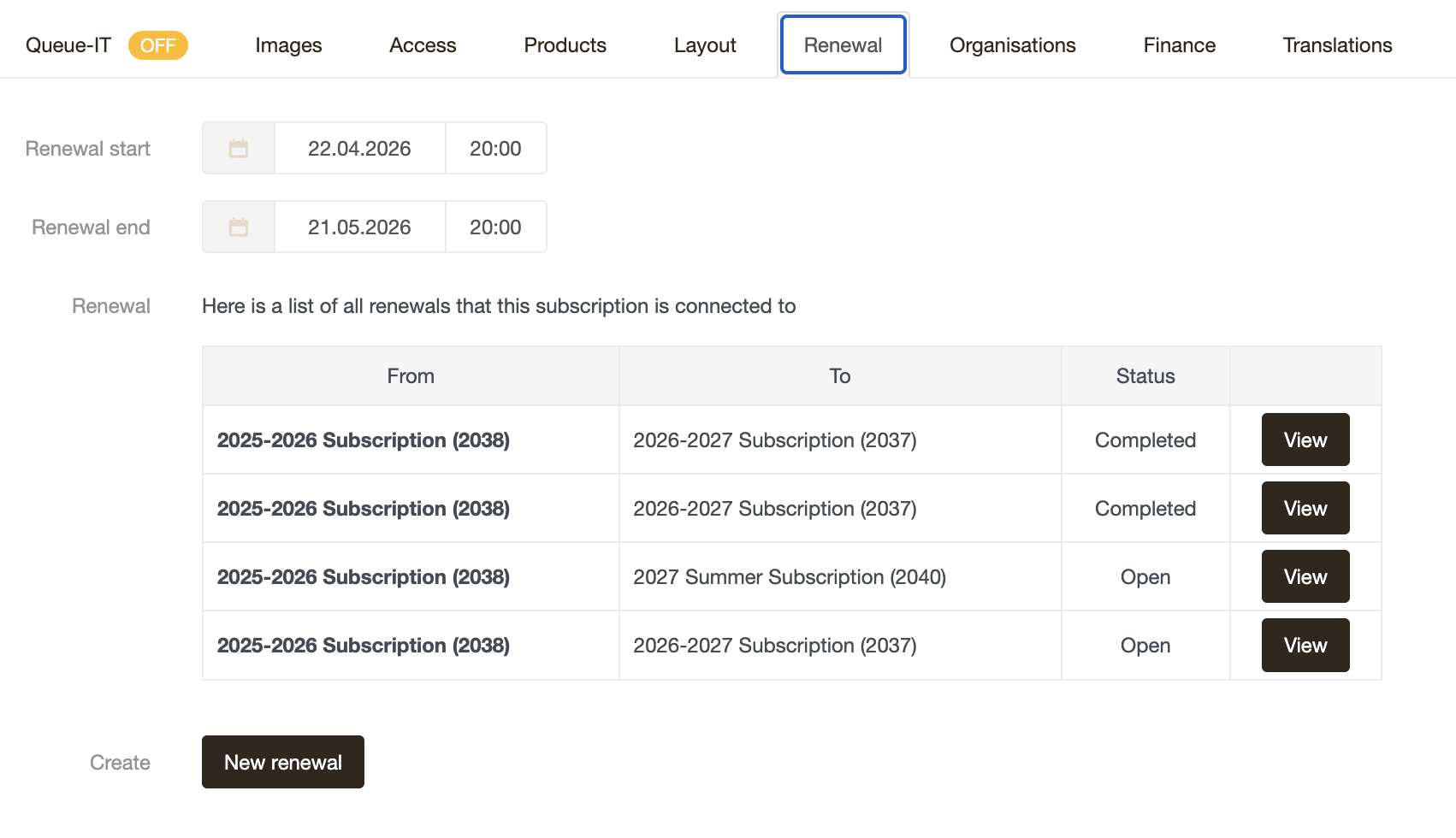Screen dimensions: 1456x838
Task: Switch to the Queue-IT tab
Action: click(68, 45)
